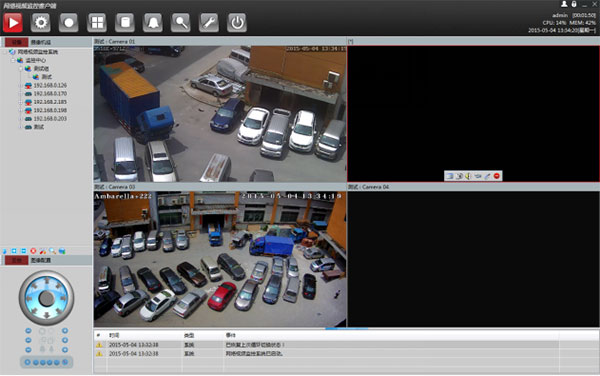This screenshot has width=600, height=376.
Task: Select the four-pane grid layout icon
Action: (x=97, y=23)
